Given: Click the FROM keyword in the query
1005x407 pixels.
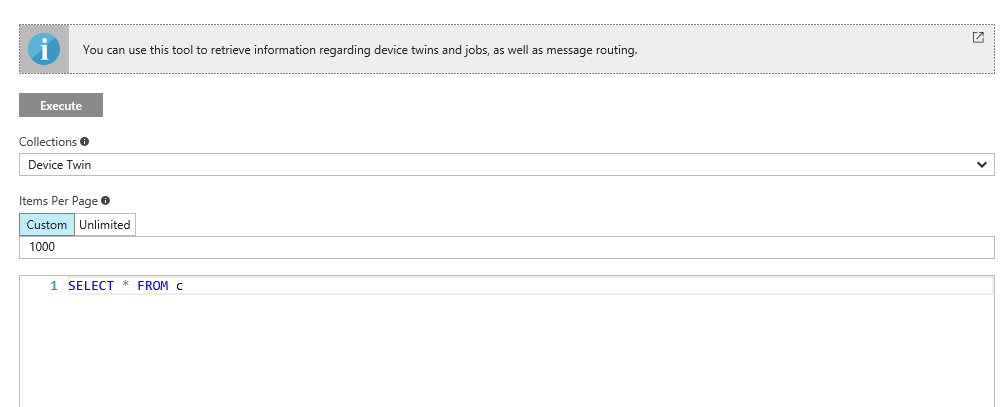Looking at the screenshot, I should point(153,286).
